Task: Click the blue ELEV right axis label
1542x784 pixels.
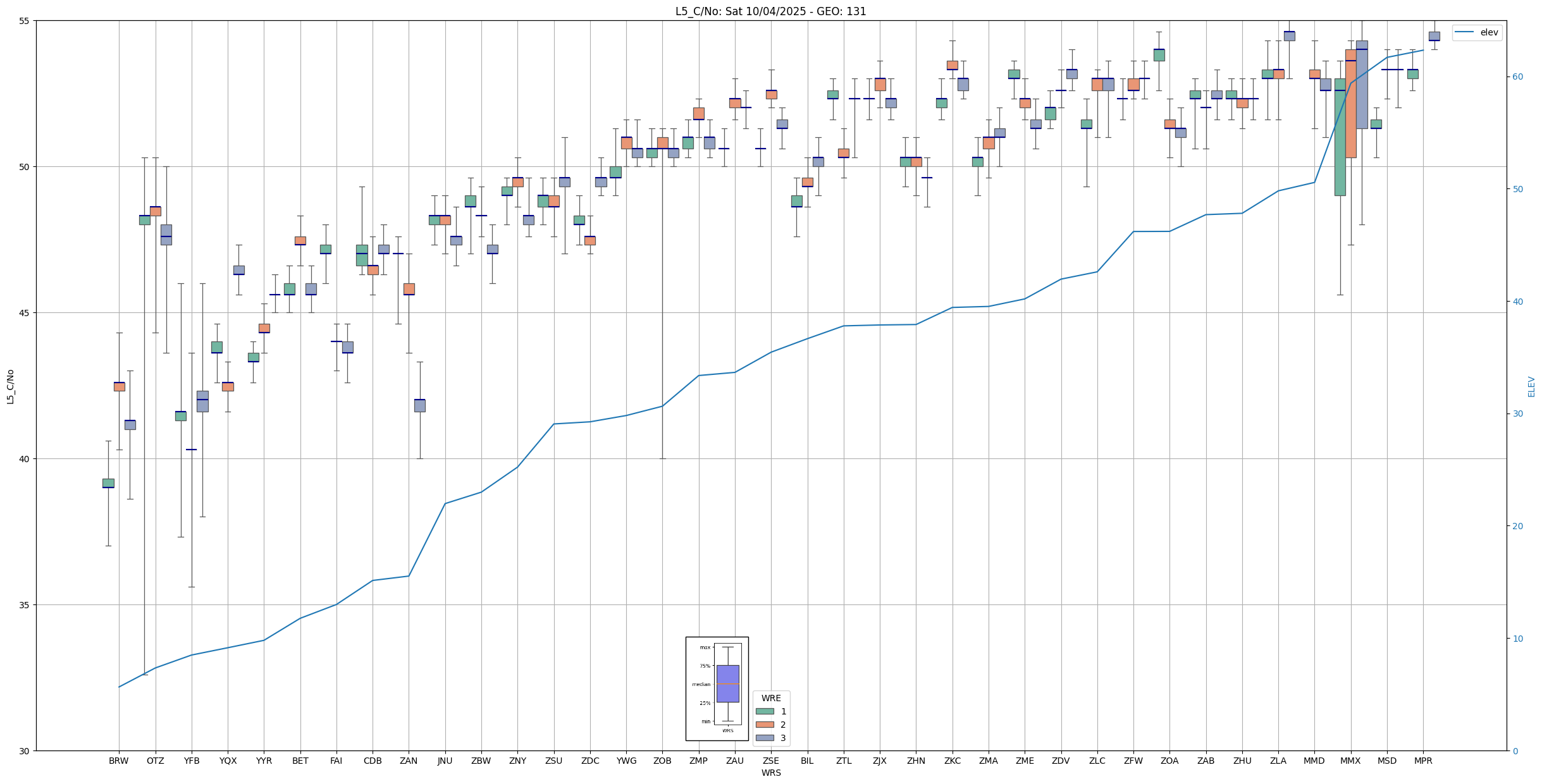Action: pos(1531,386)
